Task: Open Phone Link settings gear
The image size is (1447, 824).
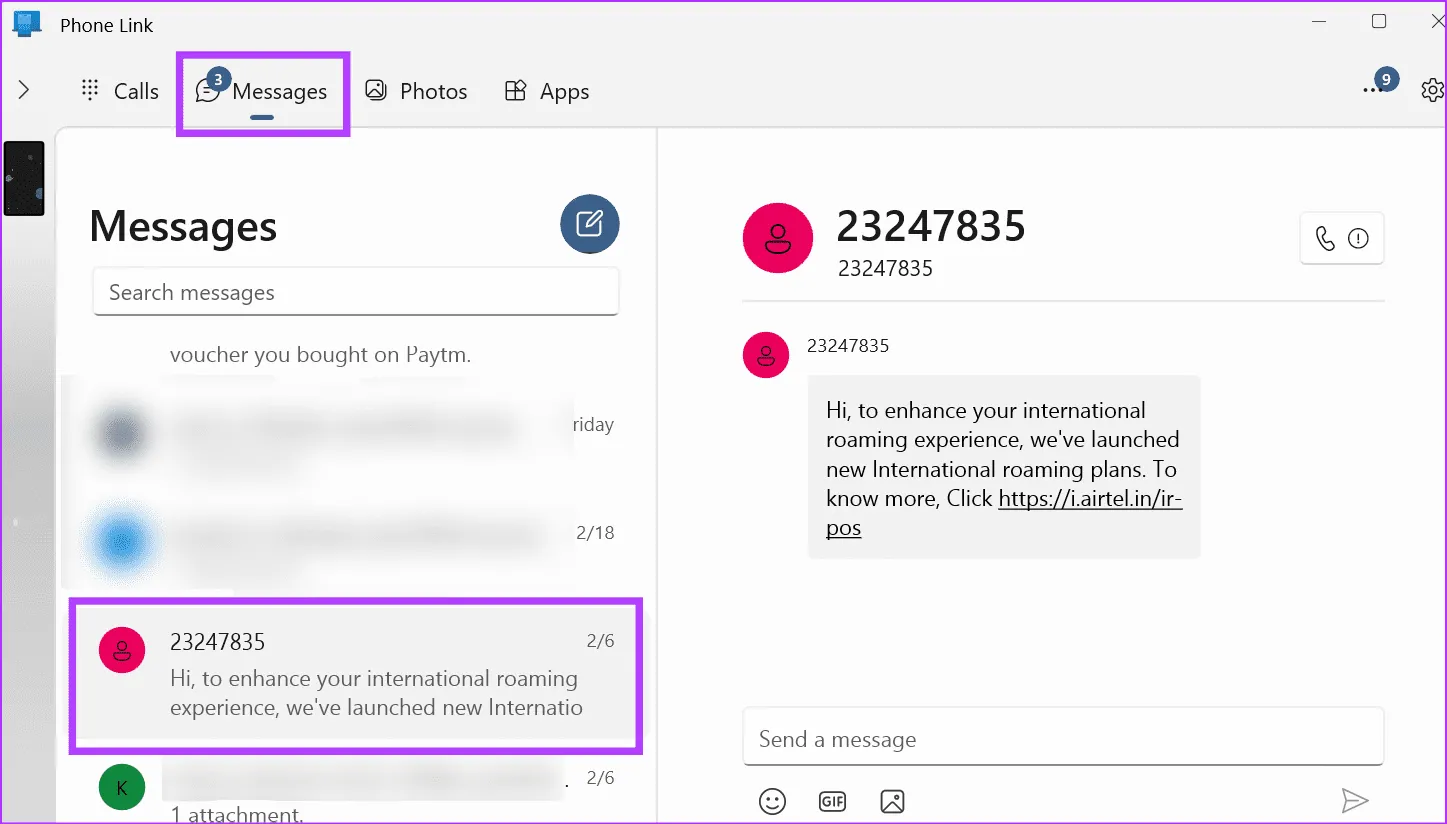Action: coord(1432,91)
